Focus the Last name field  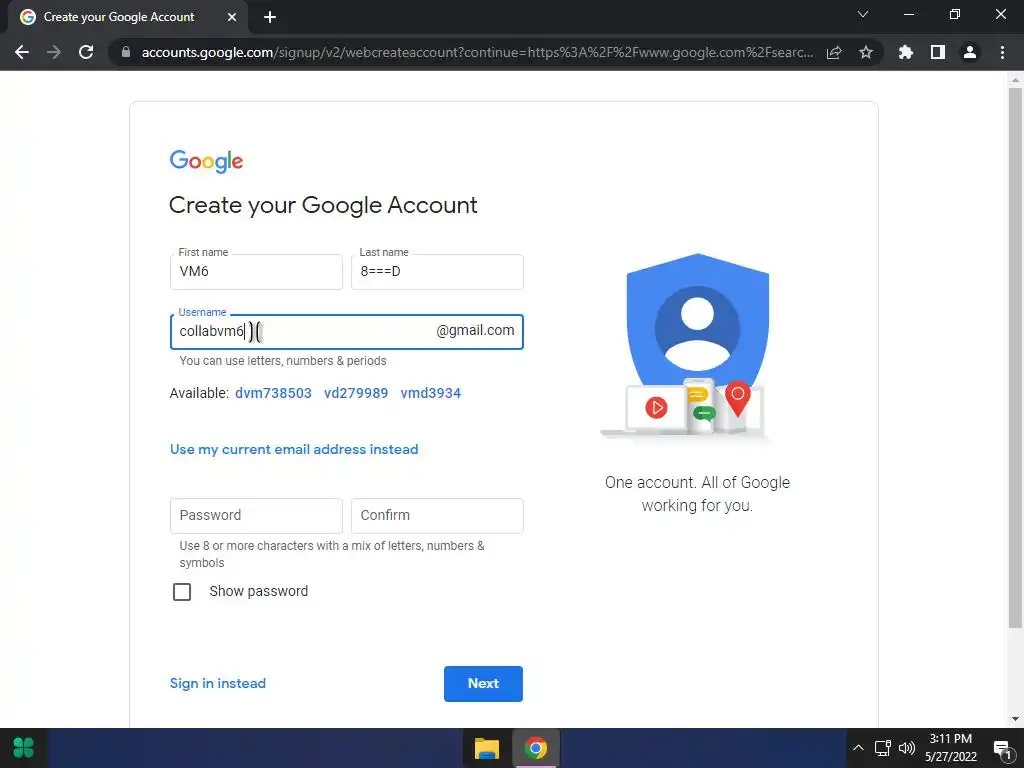(x=437, y=272)
